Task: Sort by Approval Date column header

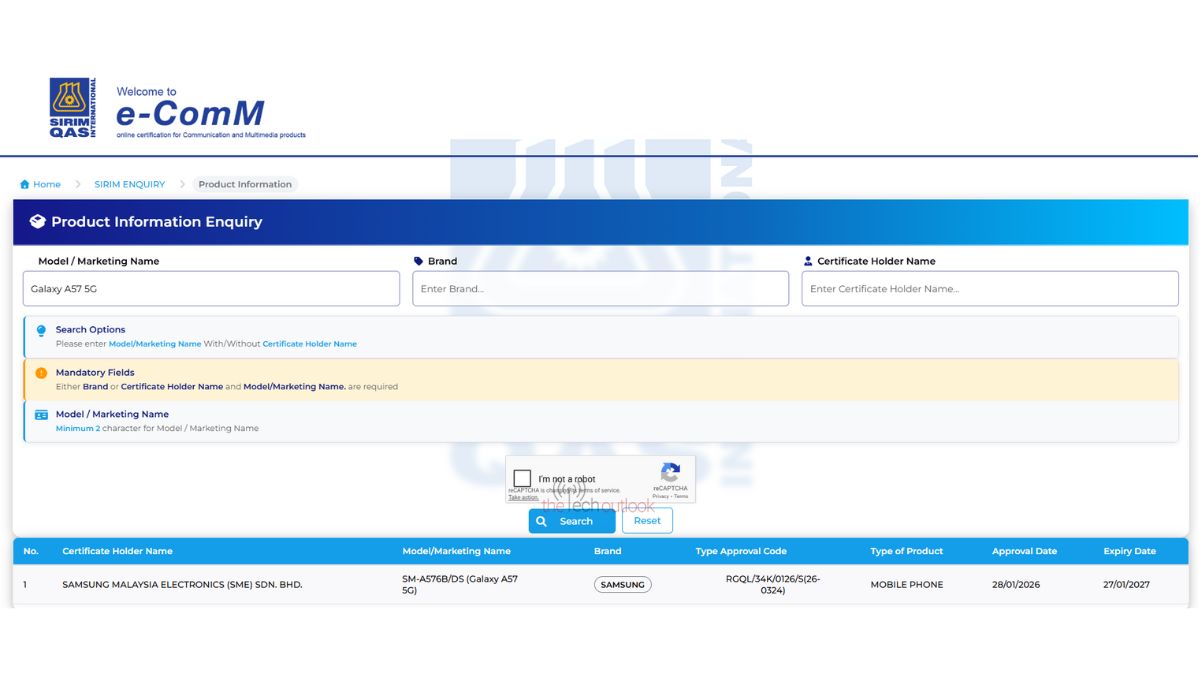Action: pyautogui.click(x=1024, y=551)
